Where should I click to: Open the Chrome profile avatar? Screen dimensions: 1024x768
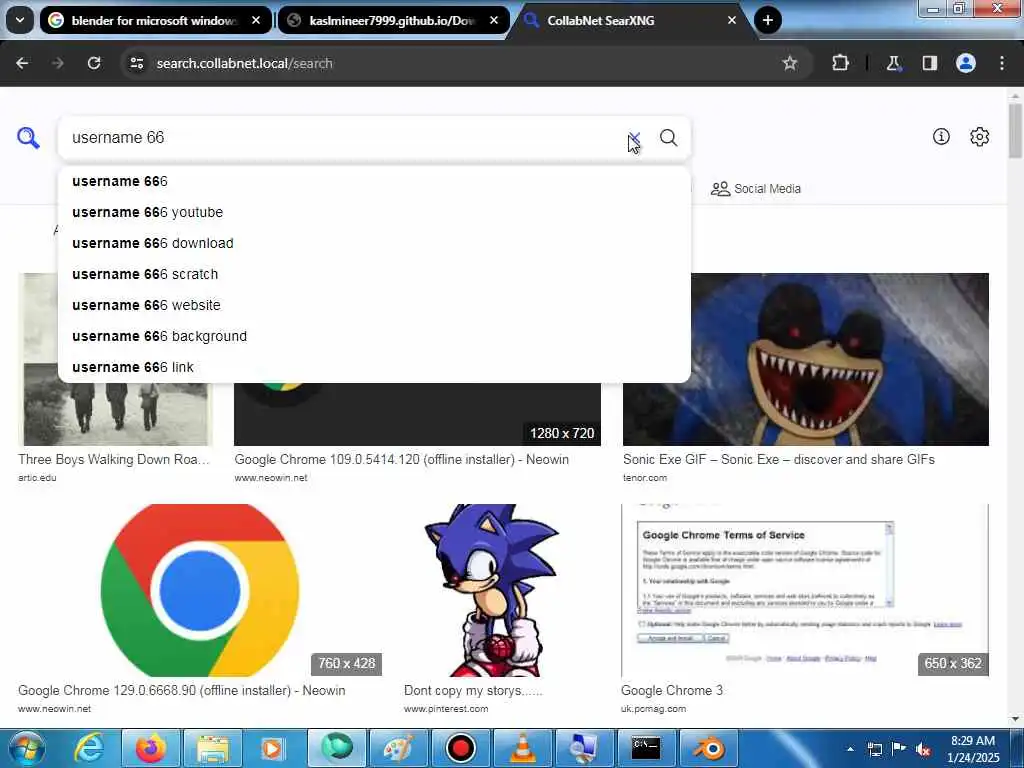[966, 63]
